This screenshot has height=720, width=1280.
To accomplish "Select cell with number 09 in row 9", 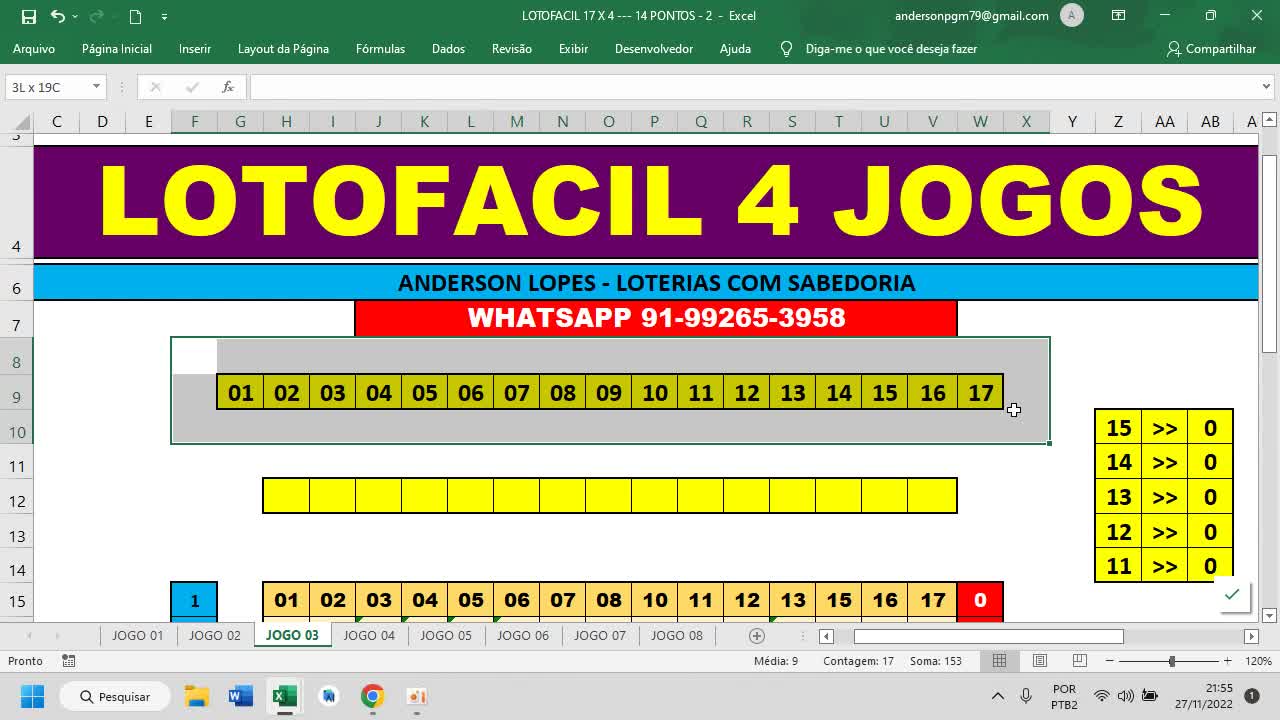I will (x=609, y=392).
